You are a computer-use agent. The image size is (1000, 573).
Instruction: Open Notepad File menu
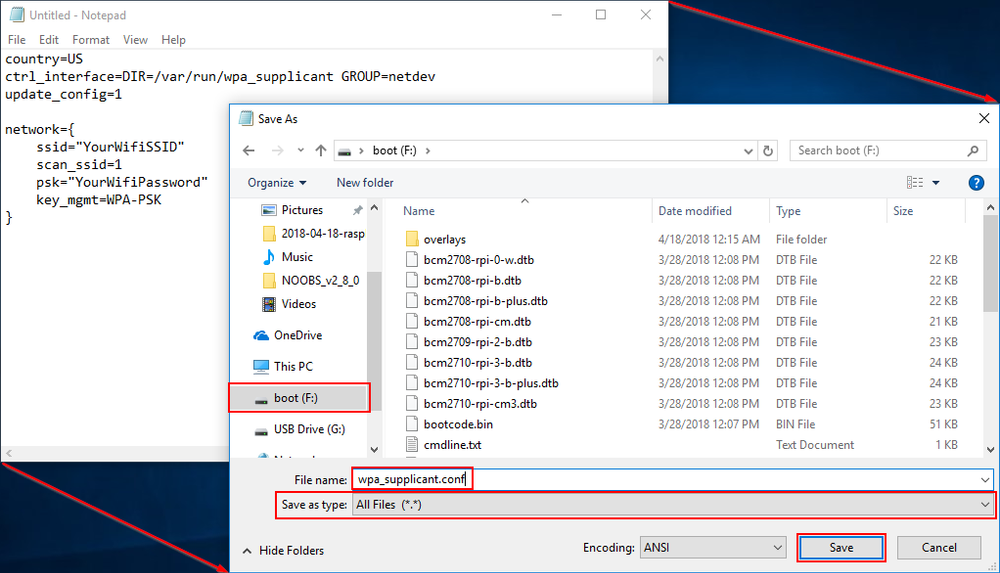pyautogui.click(x=17, y=40)
